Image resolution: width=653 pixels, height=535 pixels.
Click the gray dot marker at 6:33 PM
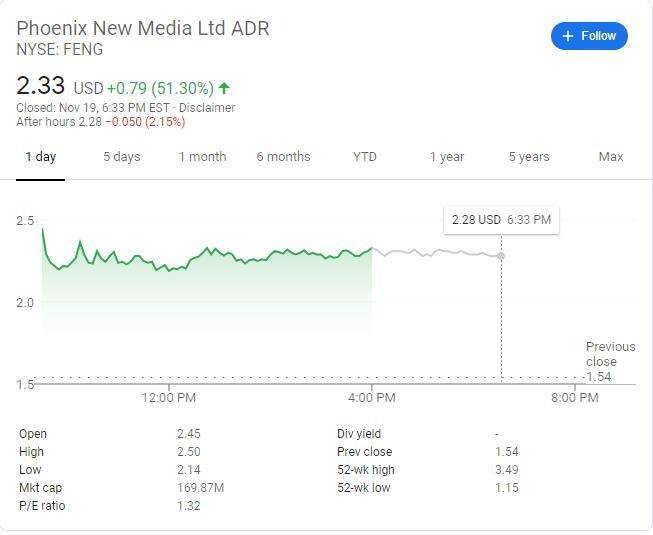click(501, 256)
